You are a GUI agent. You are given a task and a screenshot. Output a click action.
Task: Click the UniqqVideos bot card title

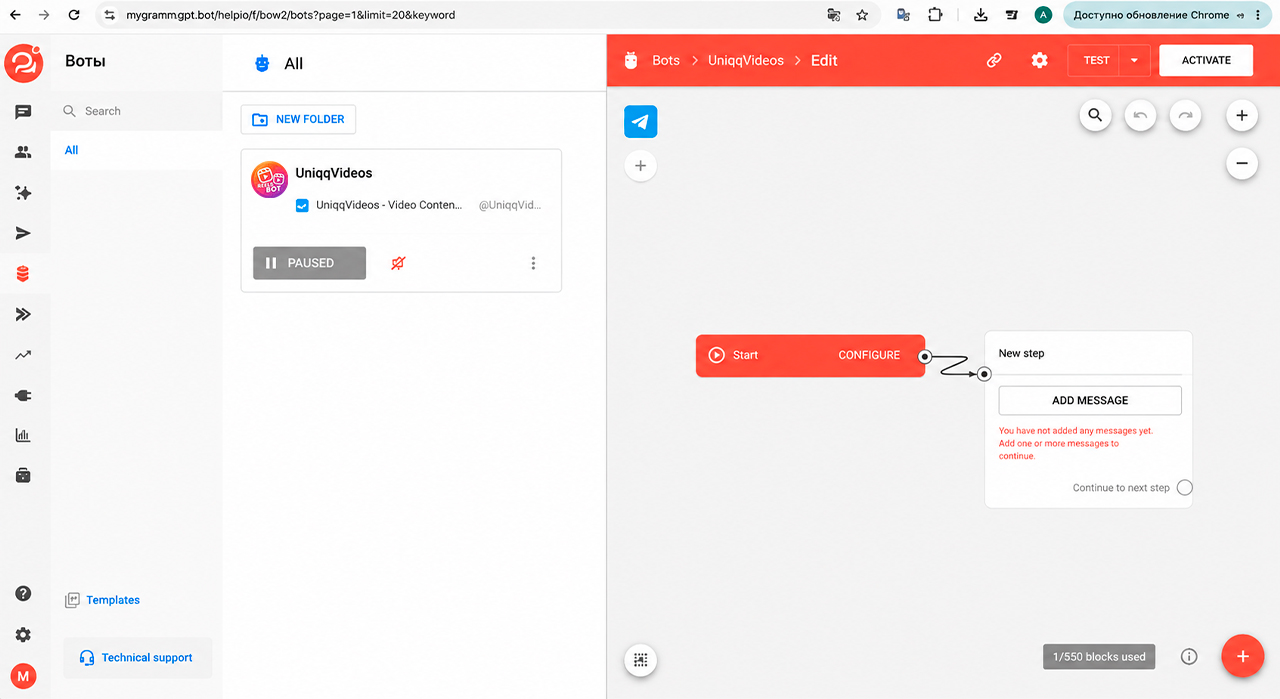point(334,173)
